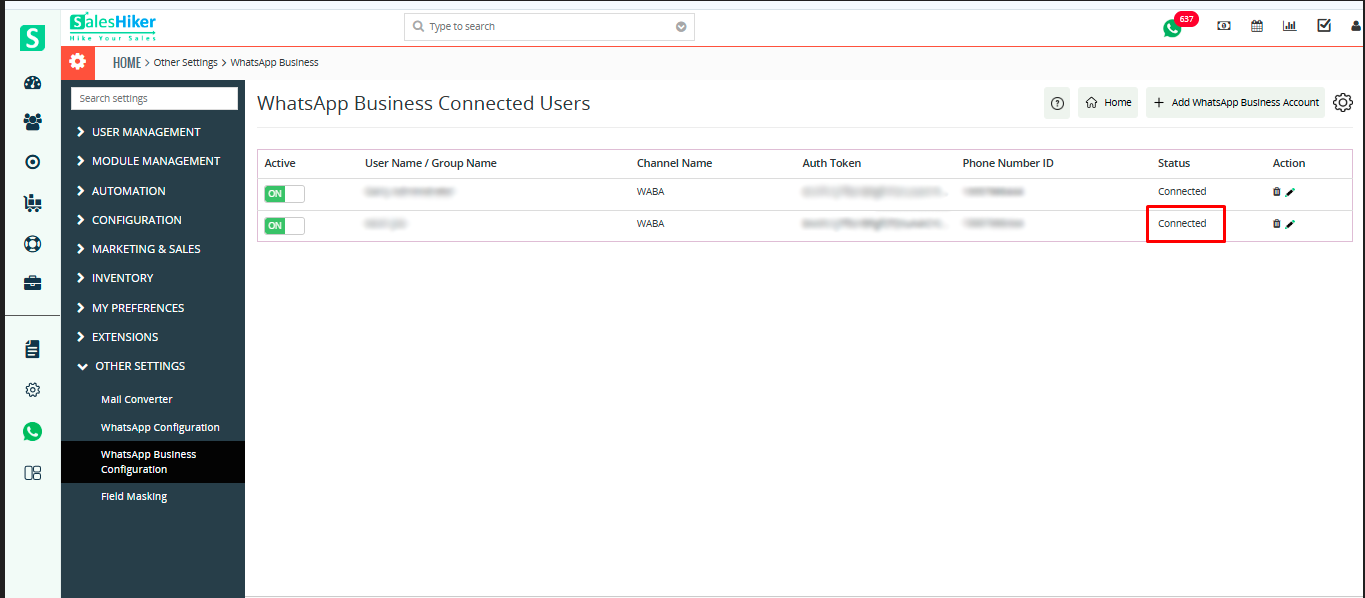This screenshot has width=1365, height=598.
Task: Open the WhatsApp icon in left sidebar
Action: pos(32,431)
